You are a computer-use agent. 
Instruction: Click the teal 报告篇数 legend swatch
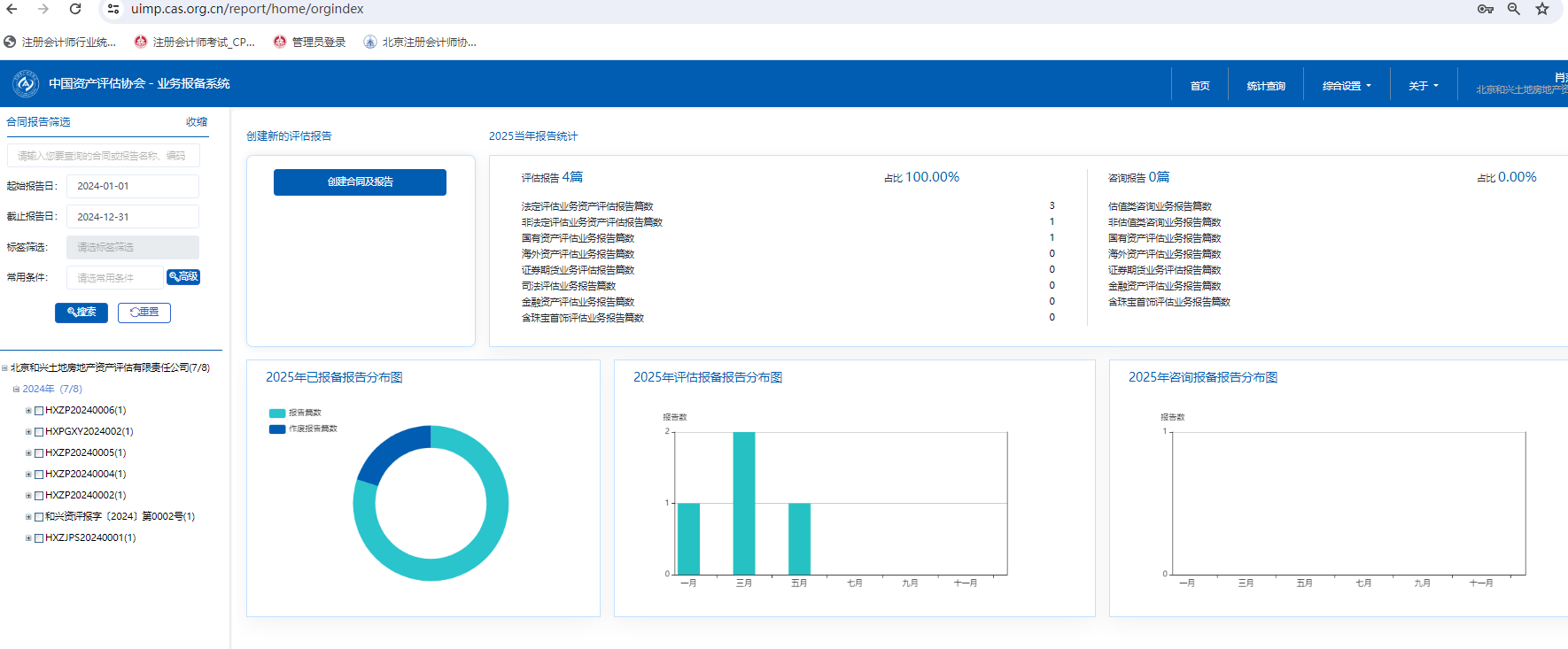pos(277,413)
